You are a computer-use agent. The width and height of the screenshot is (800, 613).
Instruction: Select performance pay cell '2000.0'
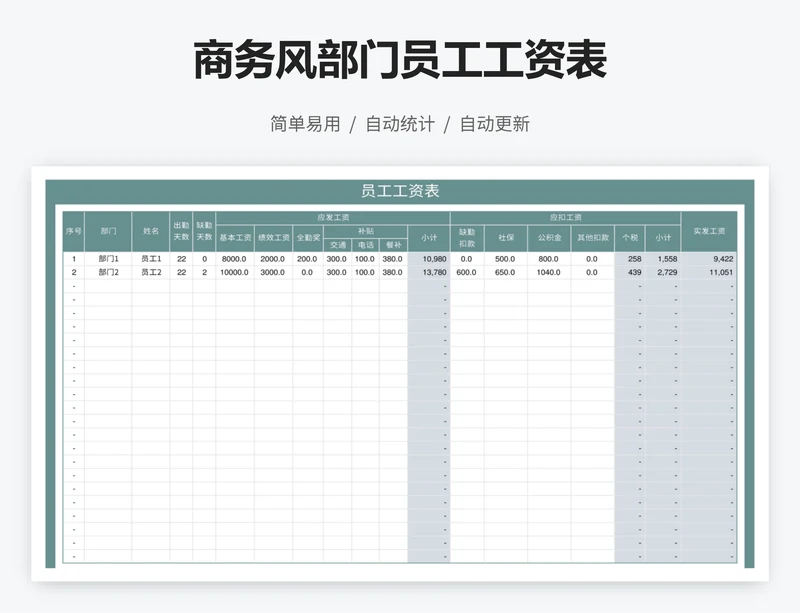(273, 259)
